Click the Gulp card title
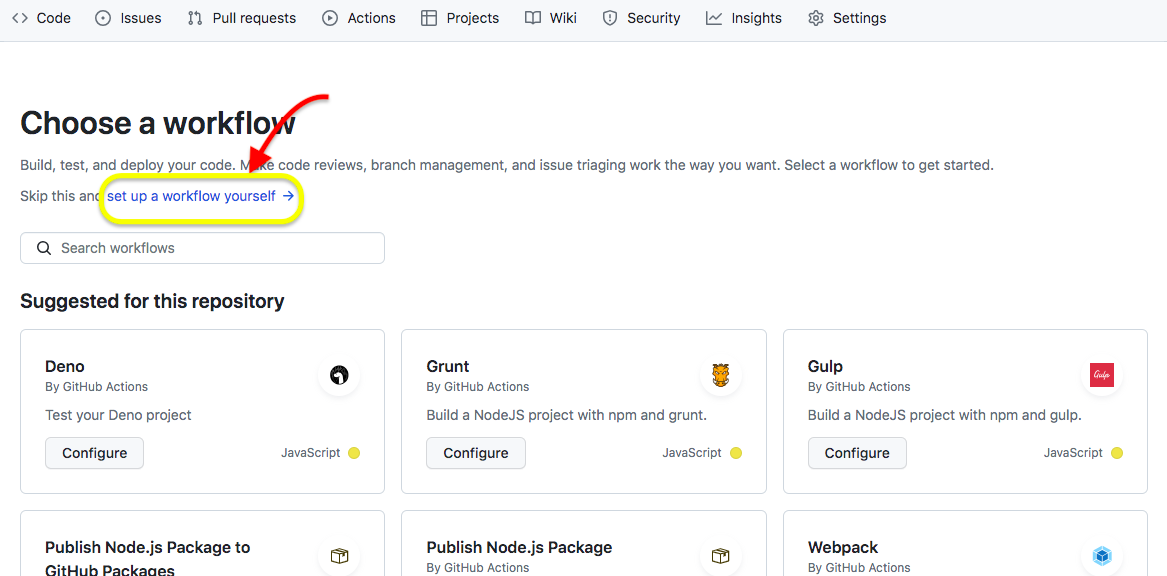The height and width of the screenshot is (576, 1167). click(825, 366)
